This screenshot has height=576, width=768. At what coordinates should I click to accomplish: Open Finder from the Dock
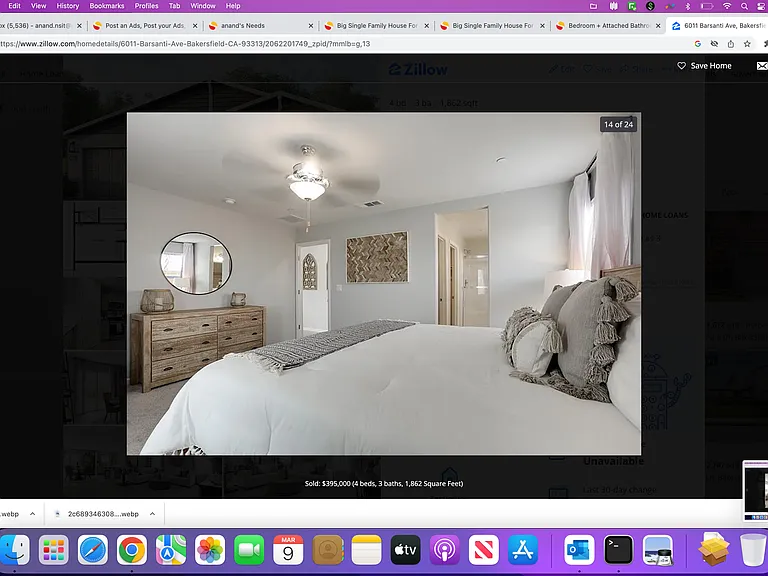click(x=14, y=550)
